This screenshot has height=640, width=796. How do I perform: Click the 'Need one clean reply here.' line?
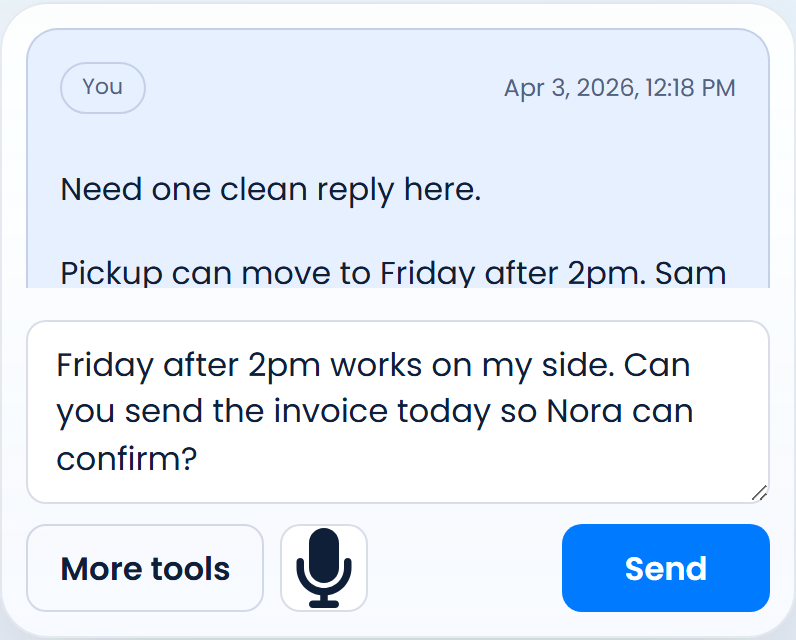tap(271, 189)
